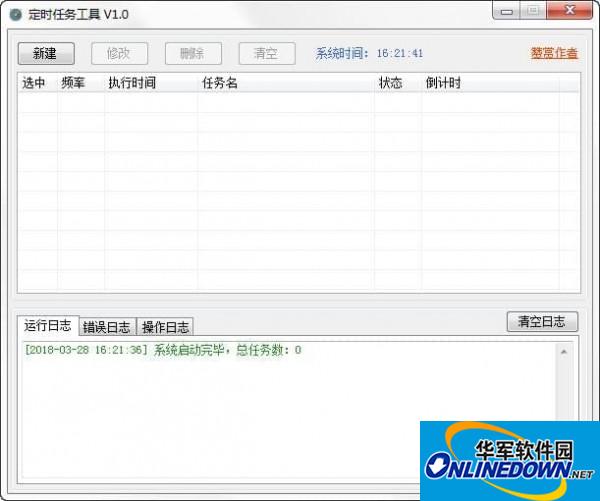Click the 清空日志 button

[x=542, y=321]
